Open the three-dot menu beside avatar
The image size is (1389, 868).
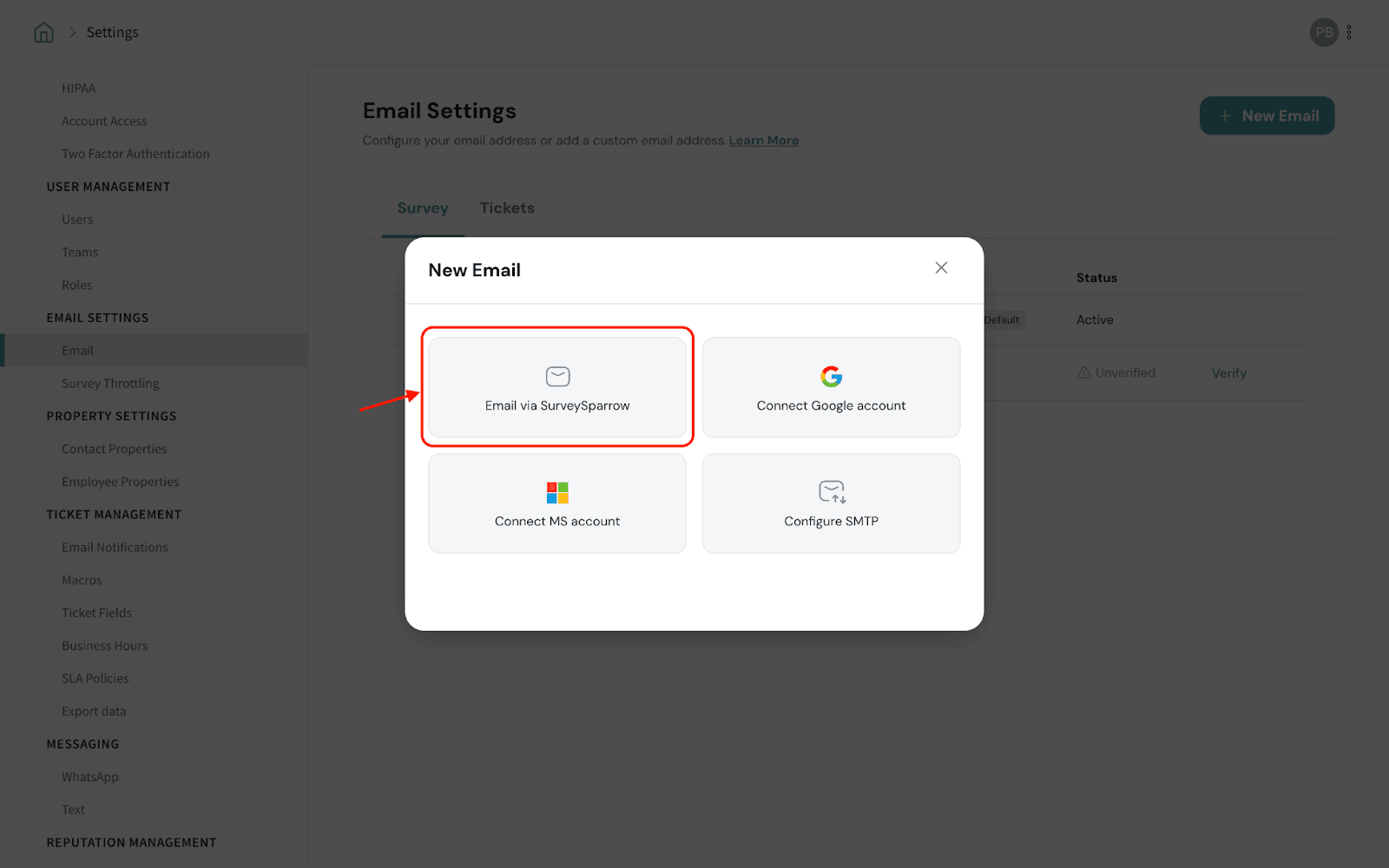click(x=1349, y=33)
